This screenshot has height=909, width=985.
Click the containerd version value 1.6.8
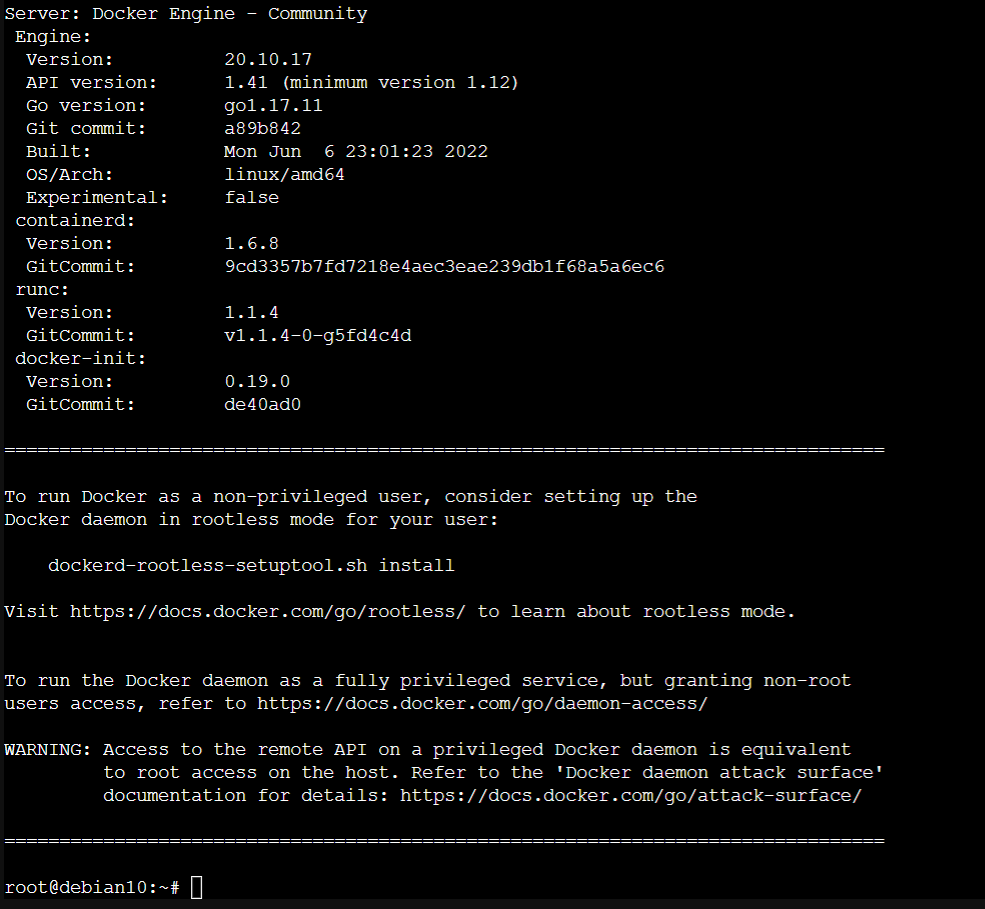251,243
